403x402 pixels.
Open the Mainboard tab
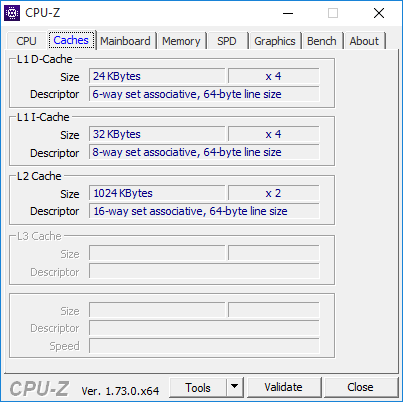coord(126,41)
